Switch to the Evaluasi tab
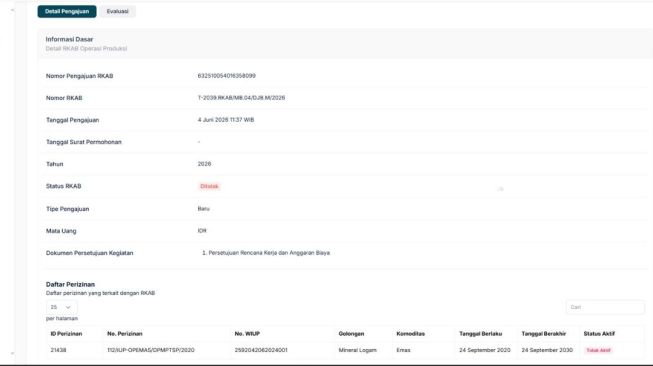This screenshot has width=653, height=366. tap(117, 11)
